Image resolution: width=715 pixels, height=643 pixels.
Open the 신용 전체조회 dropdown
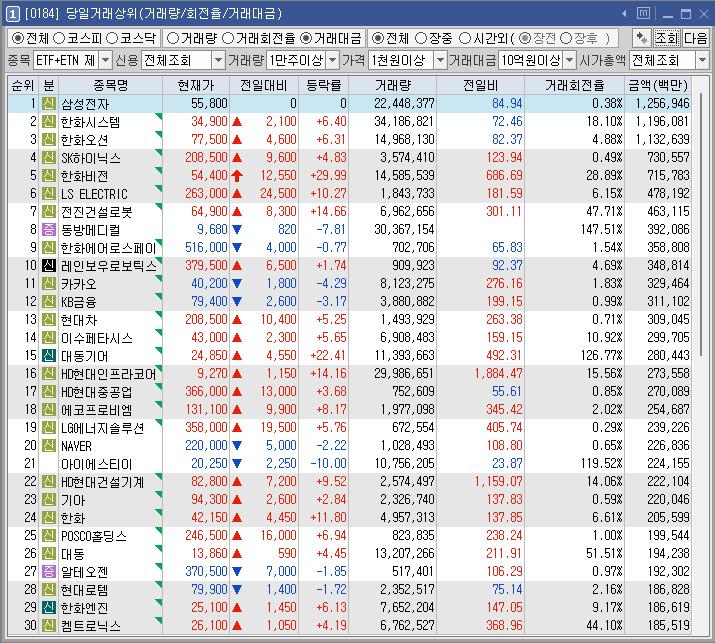tap(218, 60)
